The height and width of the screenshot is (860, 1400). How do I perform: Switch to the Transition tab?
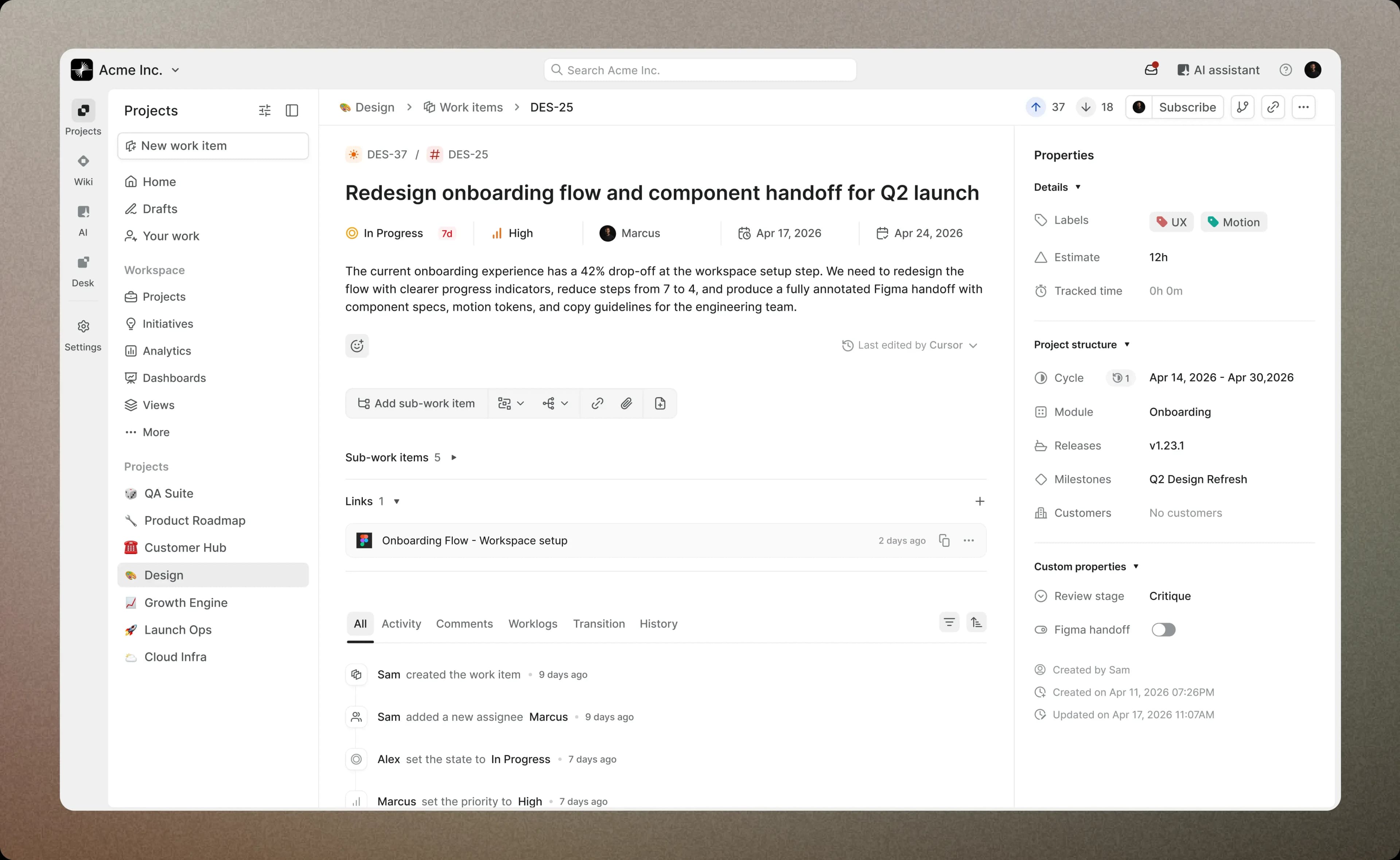pos(598,624)
